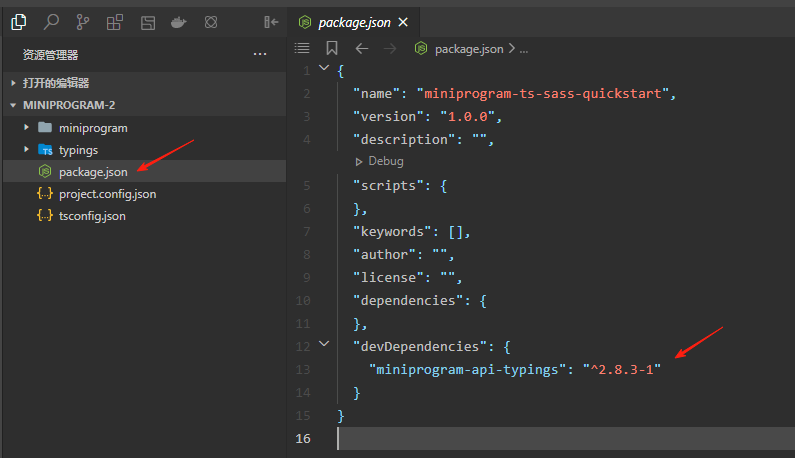Fold the root object at line 1
795x458 pixels.
tap(324, 67)
